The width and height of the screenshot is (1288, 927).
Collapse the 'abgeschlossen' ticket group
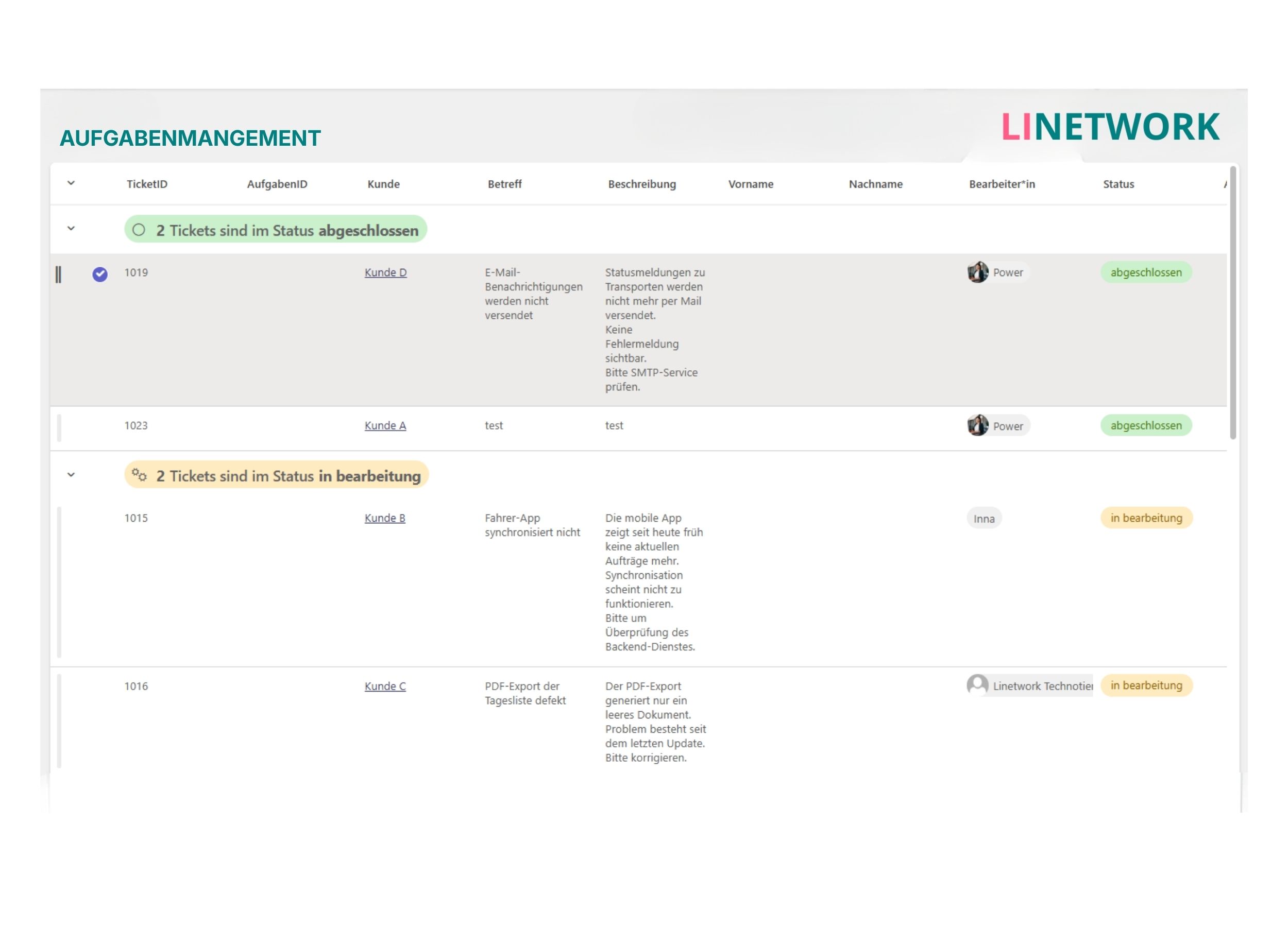click(x=71, y=229)
